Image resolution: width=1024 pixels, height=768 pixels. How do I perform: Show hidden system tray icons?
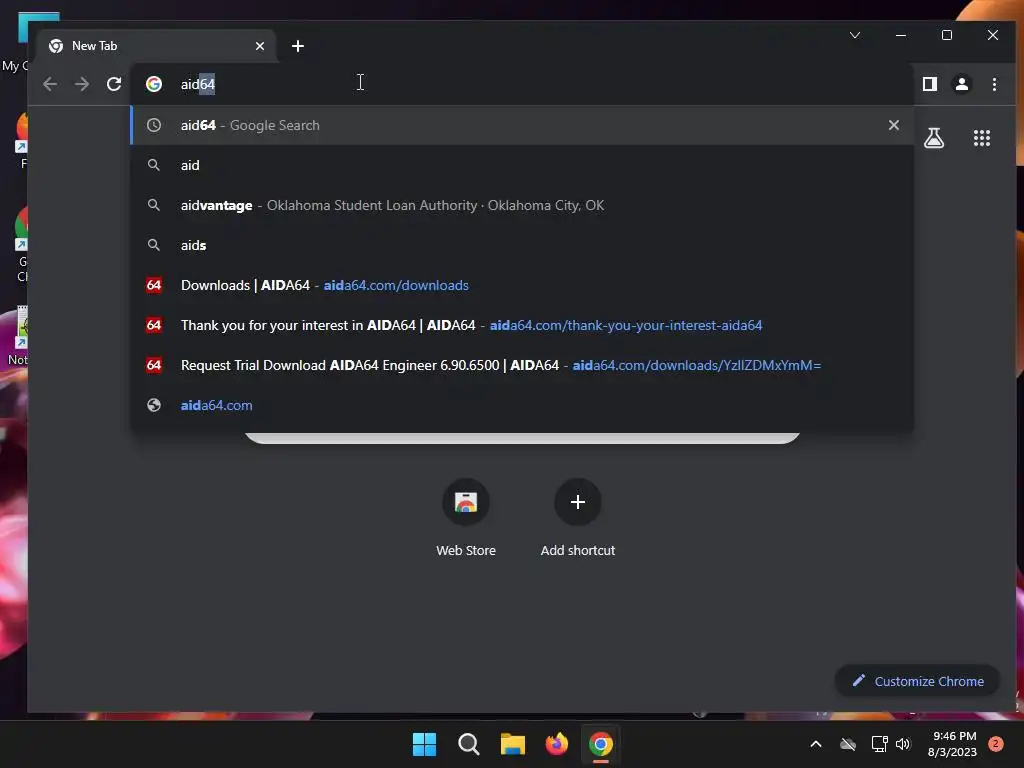coord(816,744)
